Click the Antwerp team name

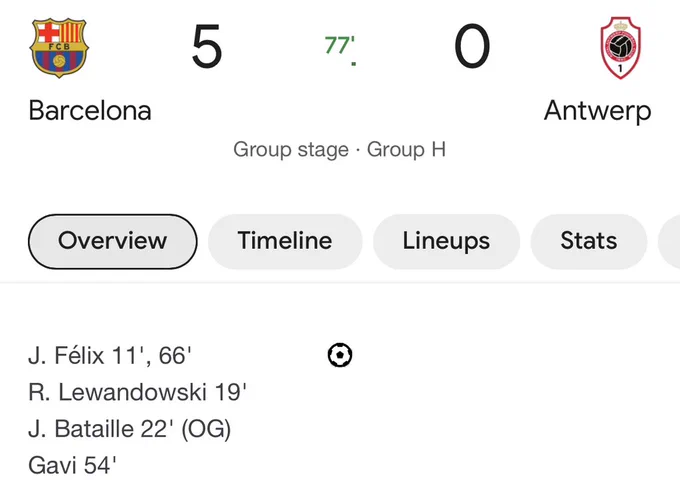[598, 111]
